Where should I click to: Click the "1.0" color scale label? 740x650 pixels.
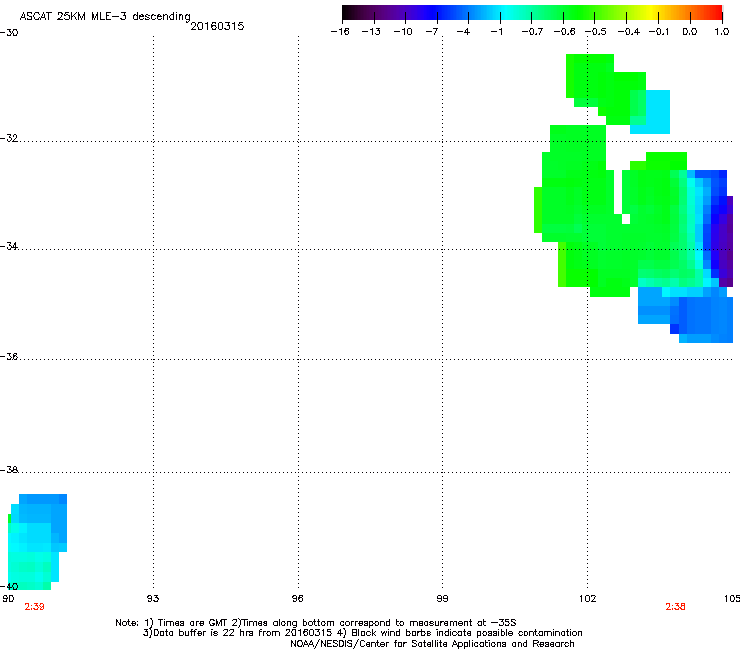(x=722, y=32)
